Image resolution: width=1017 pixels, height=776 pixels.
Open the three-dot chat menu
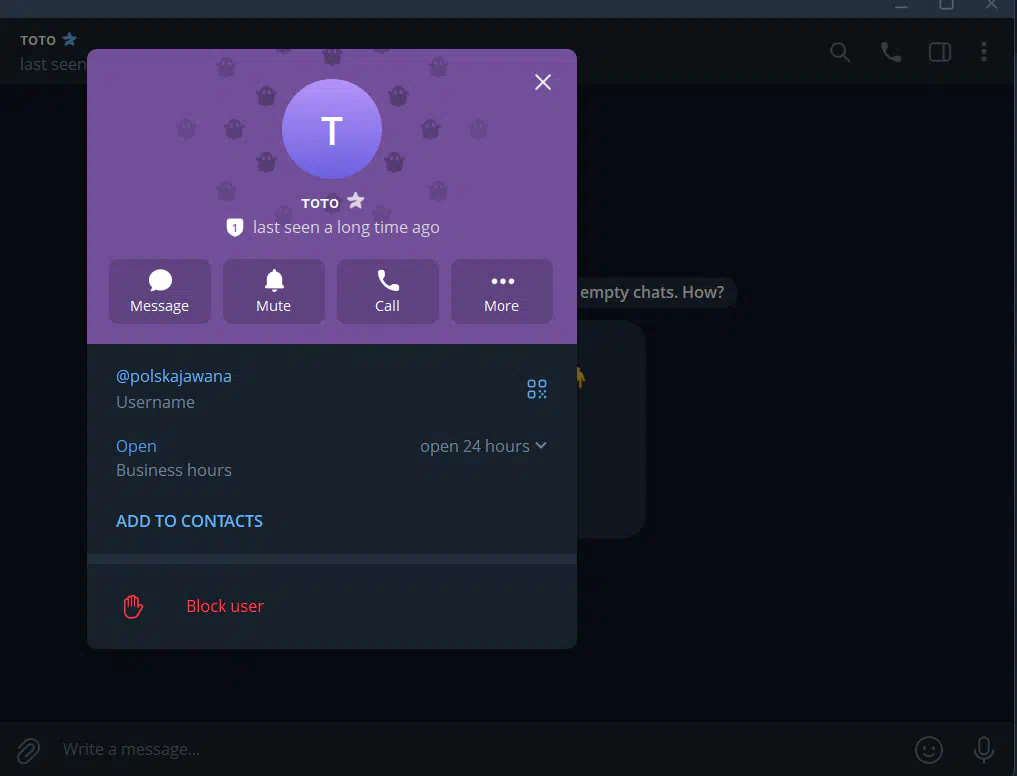(984, 52)
